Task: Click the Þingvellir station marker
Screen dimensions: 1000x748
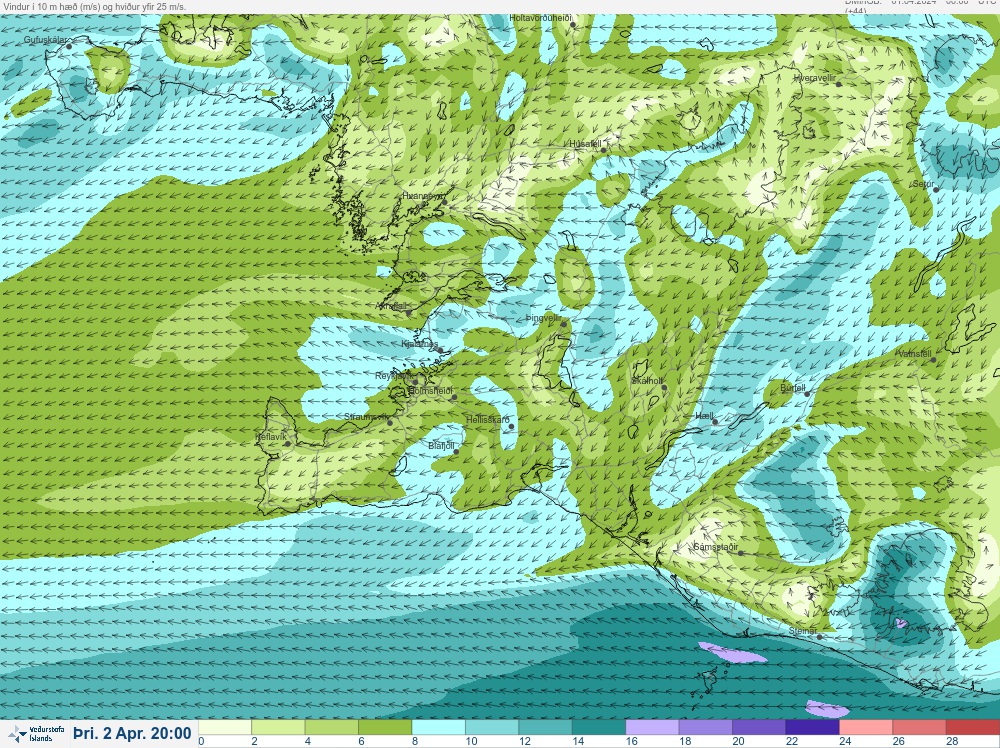Action: tap(564, 325)
